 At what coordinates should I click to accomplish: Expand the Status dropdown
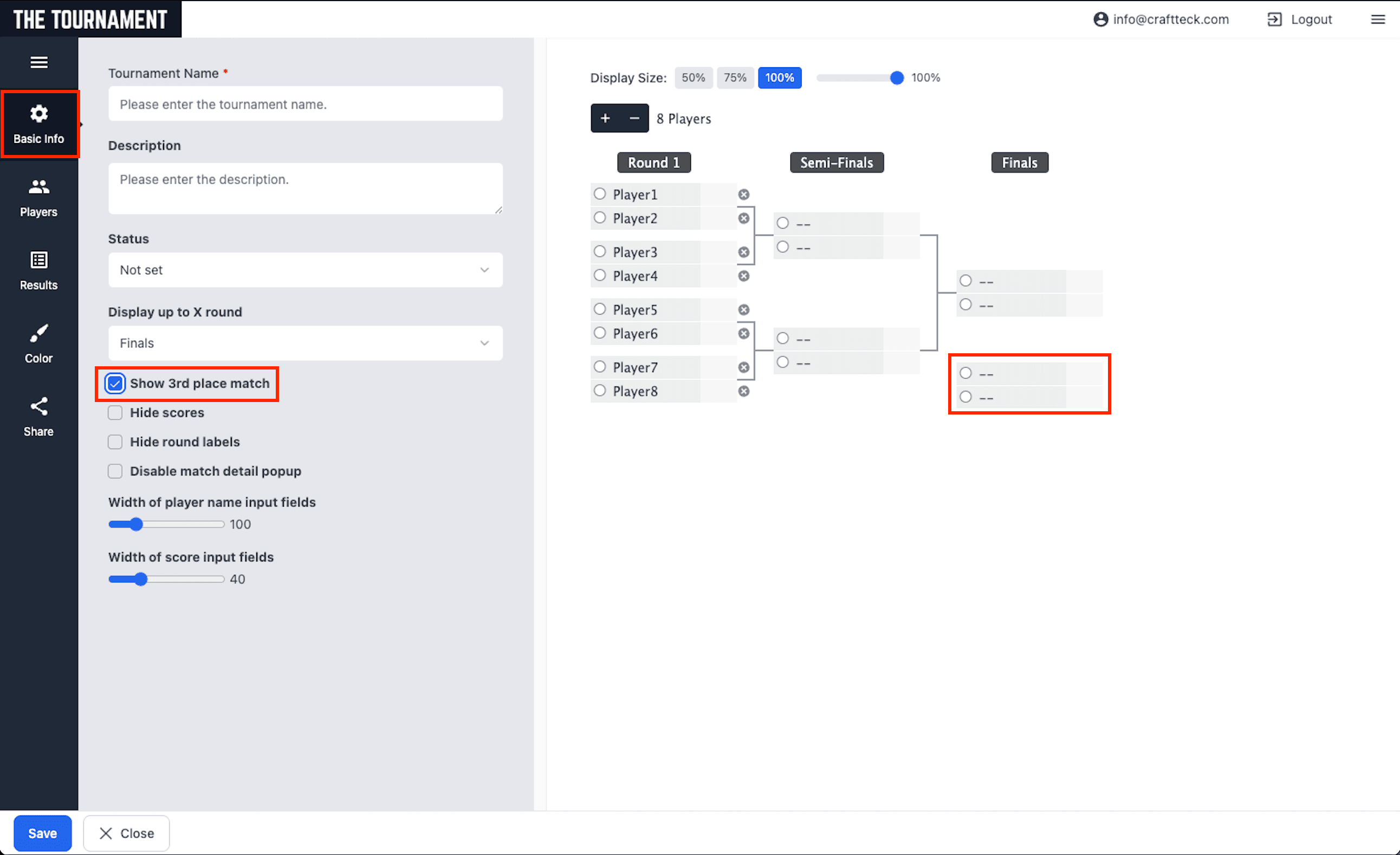305,270
